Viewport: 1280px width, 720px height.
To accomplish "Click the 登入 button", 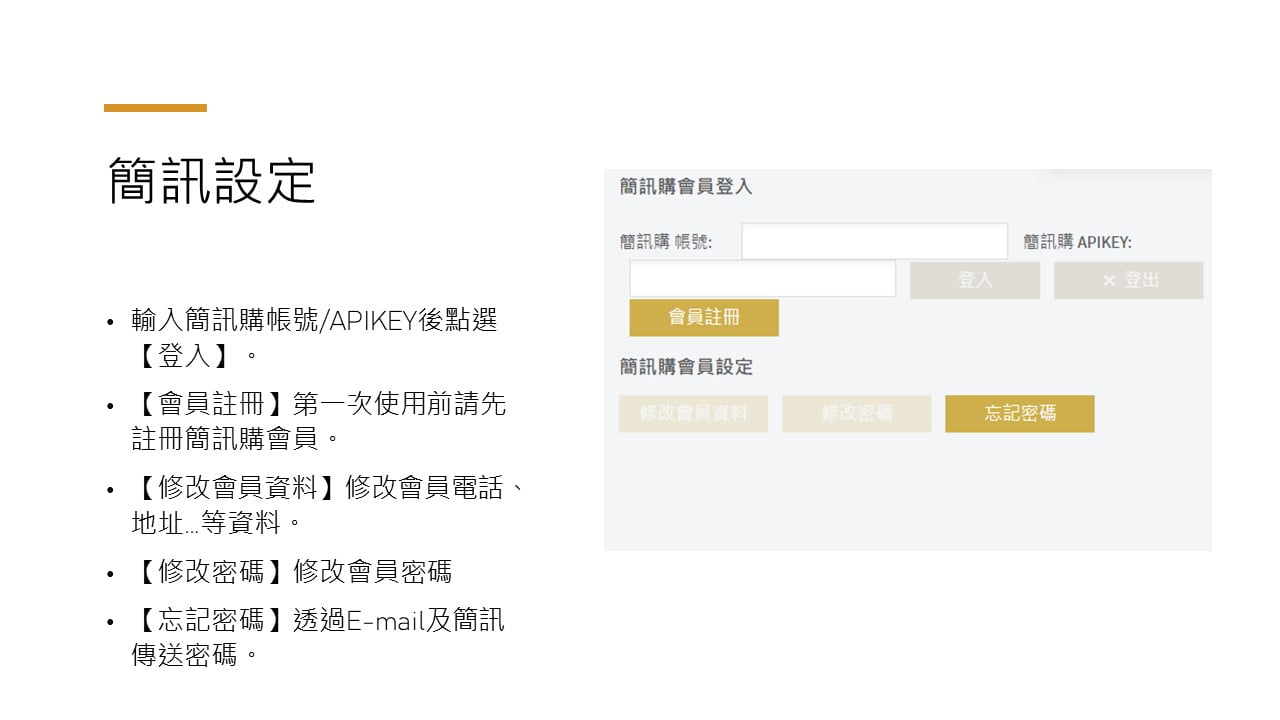I will point(975,280).
